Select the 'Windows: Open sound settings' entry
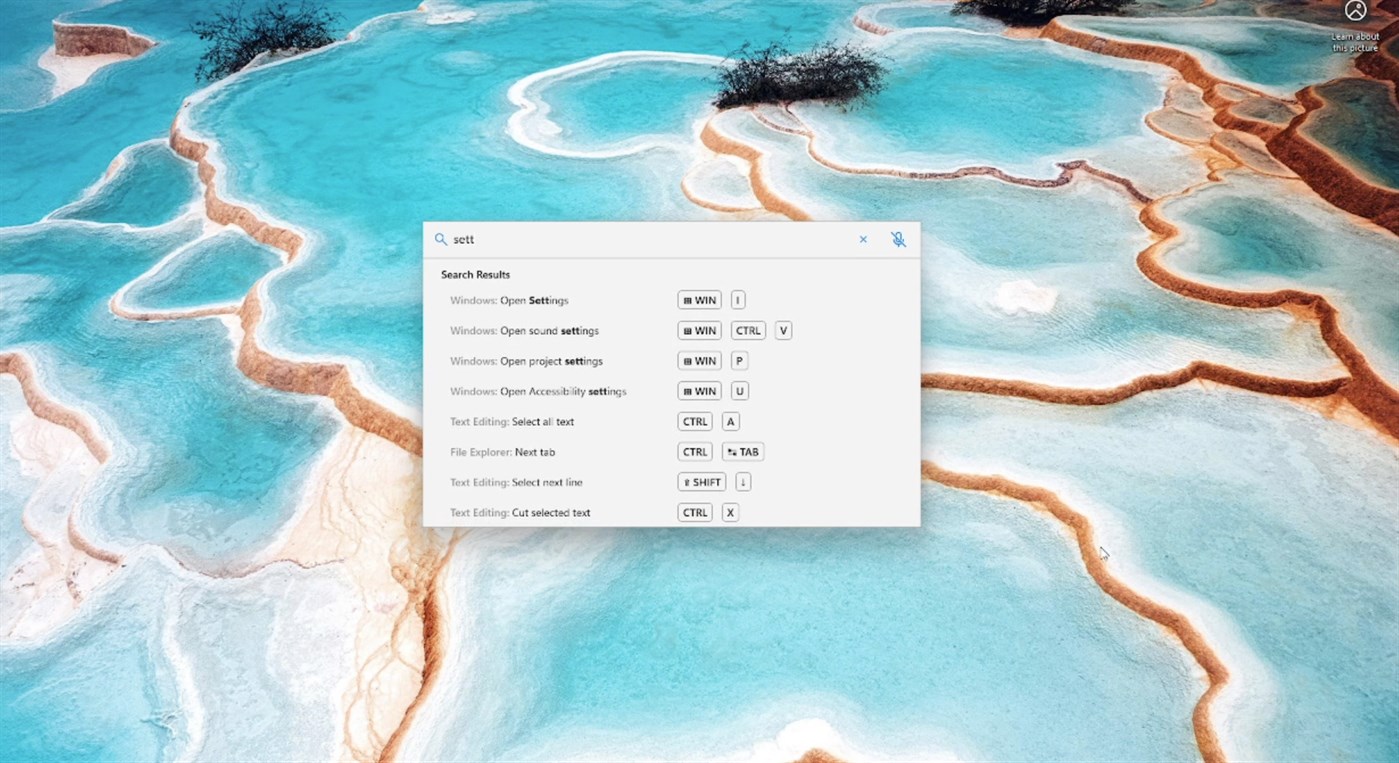This screenshot has height=763, width=1399. [x=526, y=330]
